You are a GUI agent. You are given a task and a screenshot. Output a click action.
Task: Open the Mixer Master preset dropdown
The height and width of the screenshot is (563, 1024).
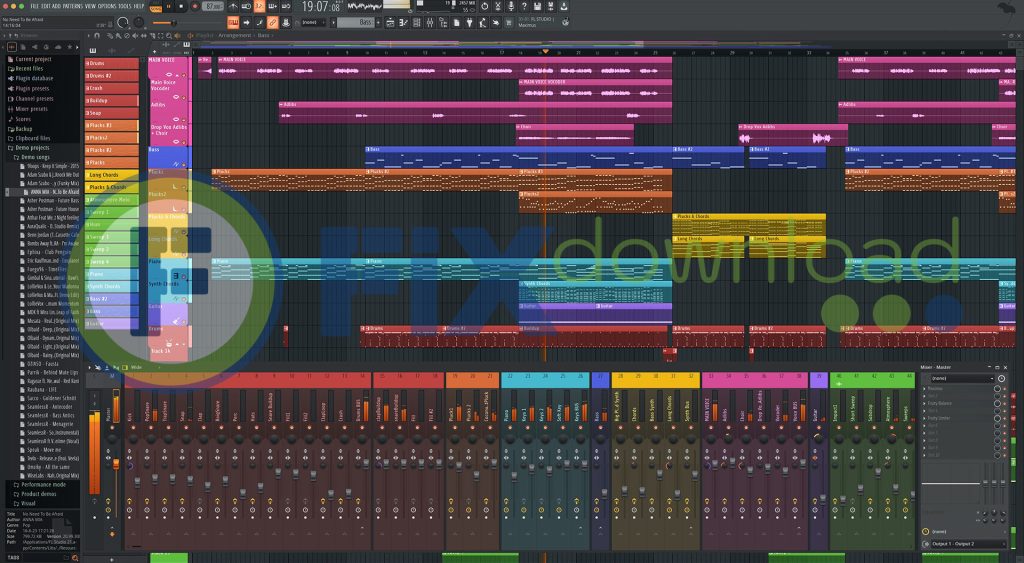[x=962, y=379]
